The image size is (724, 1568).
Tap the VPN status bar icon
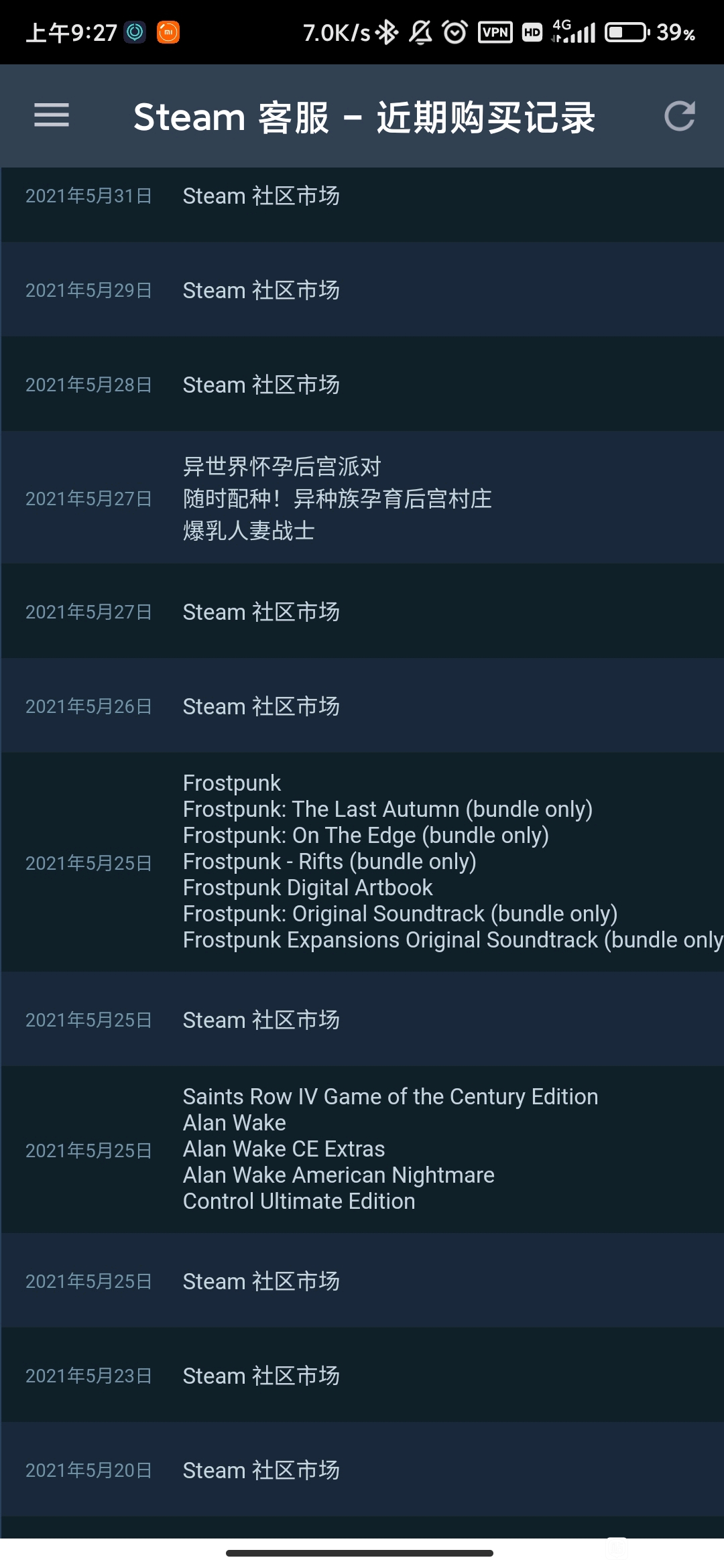pos(495,32)
